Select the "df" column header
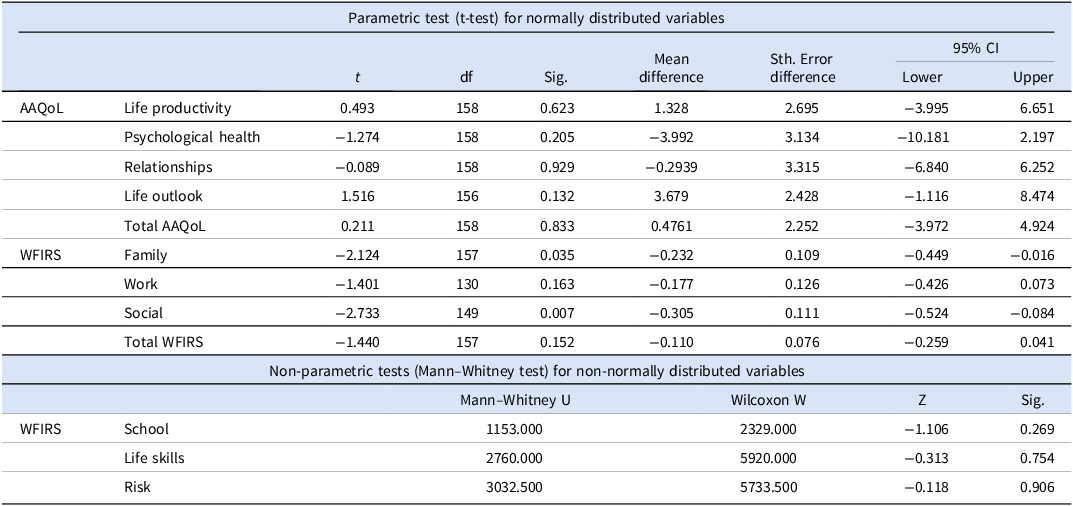The width and height of the screenshot is (1073, 506). 464,77
